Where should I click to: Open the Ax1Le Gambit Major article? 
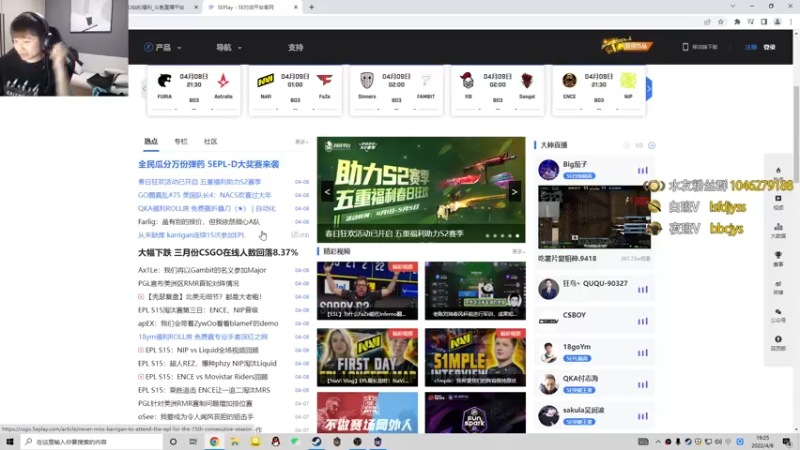point(202,270)
